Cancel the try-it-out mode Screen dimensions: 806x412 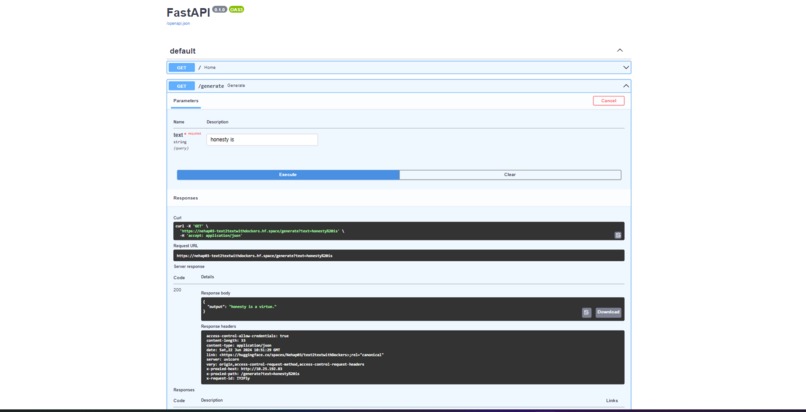(609, 101)
